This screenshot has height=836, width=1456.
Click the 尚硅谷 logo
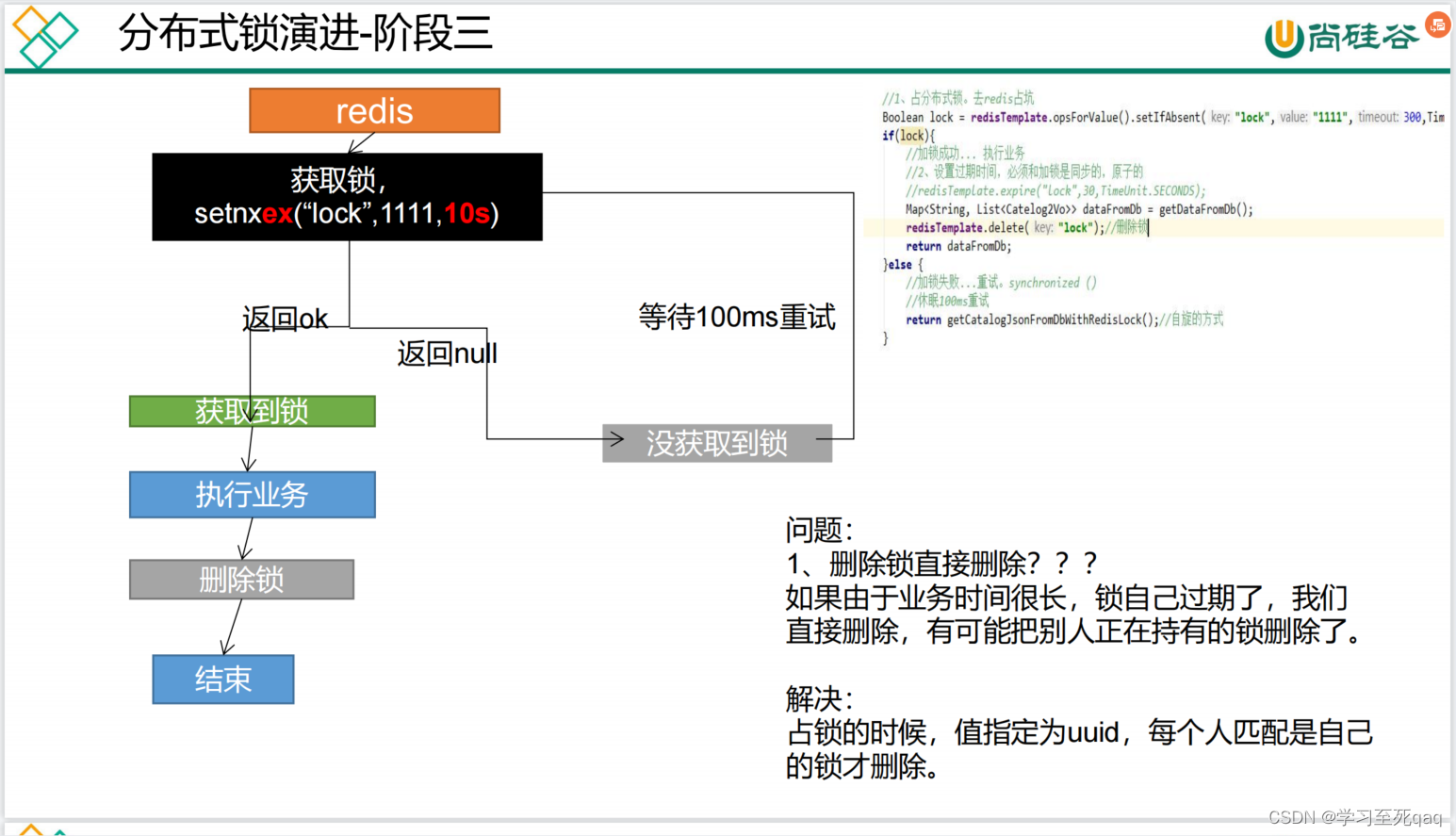click(1341, 37)
